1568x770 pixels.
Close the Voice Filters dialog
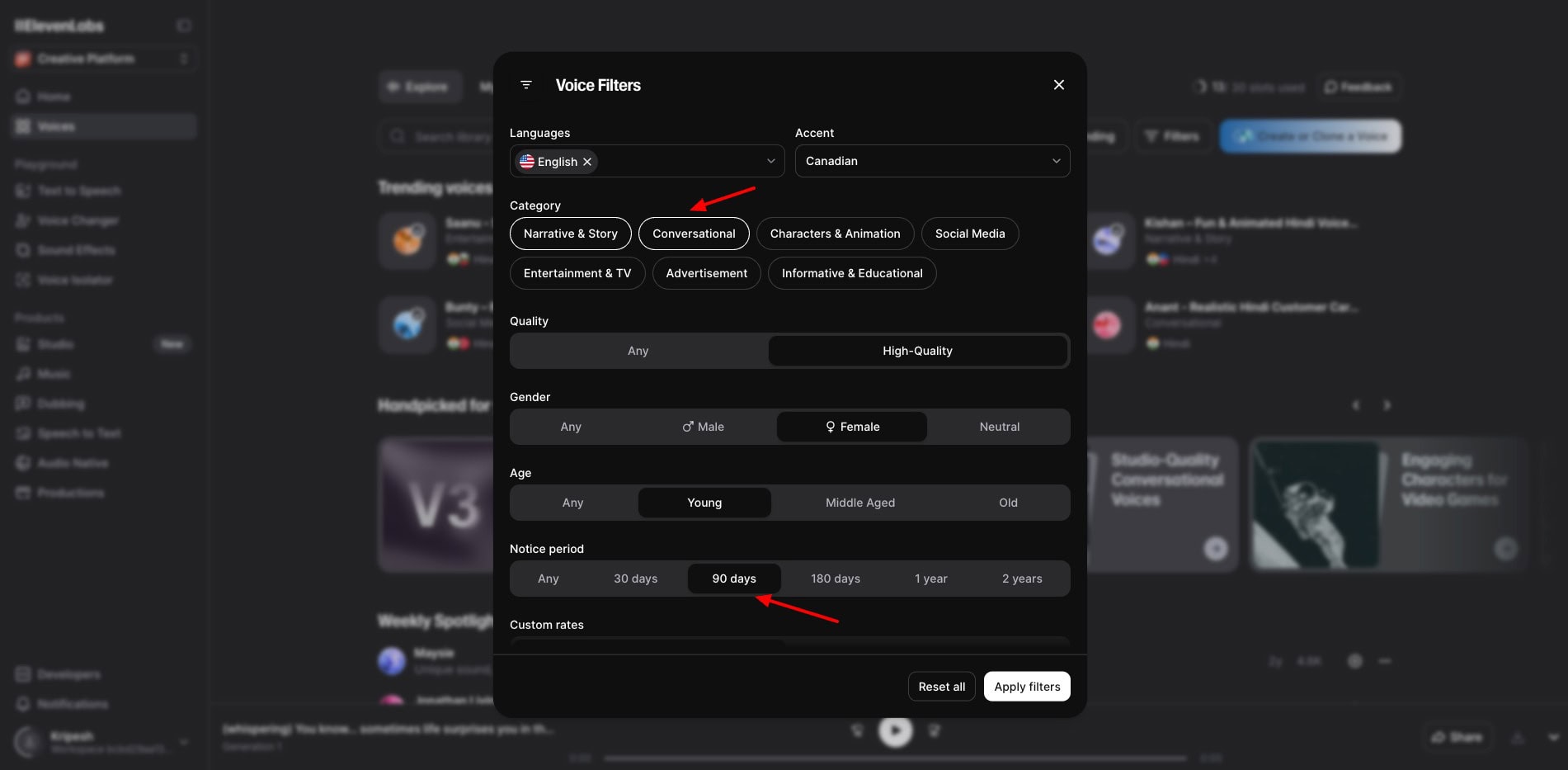click(x=1059, y=85)
